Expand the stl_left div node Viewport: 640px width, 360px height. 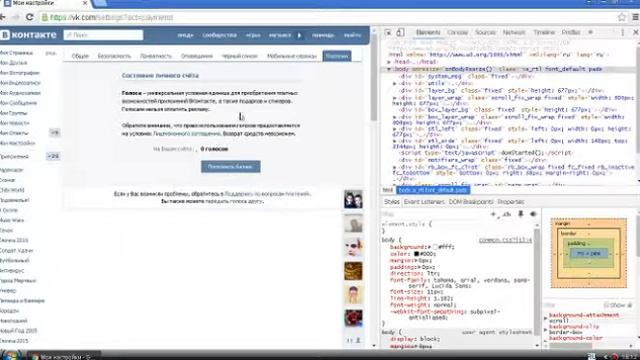click(395, 129)
